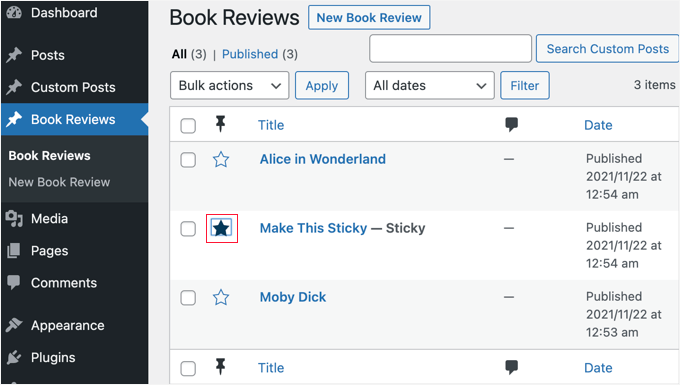The width and height of the screenshot is (680, 385).
Task: Open Dashboard in the sidebar menu
Action: tap(64, 13)
